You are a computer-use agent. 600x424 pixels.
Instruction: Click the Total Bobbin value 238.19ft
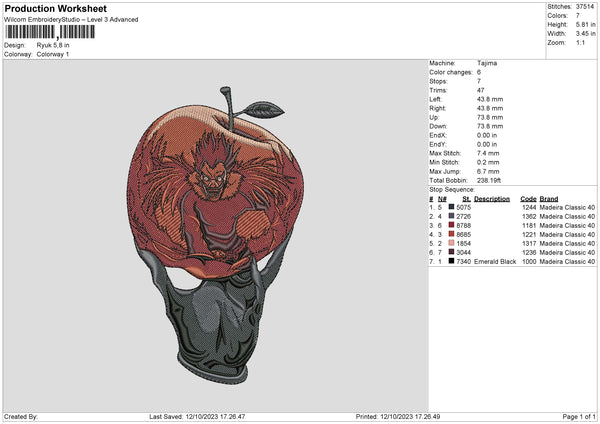tap(489, 180)
